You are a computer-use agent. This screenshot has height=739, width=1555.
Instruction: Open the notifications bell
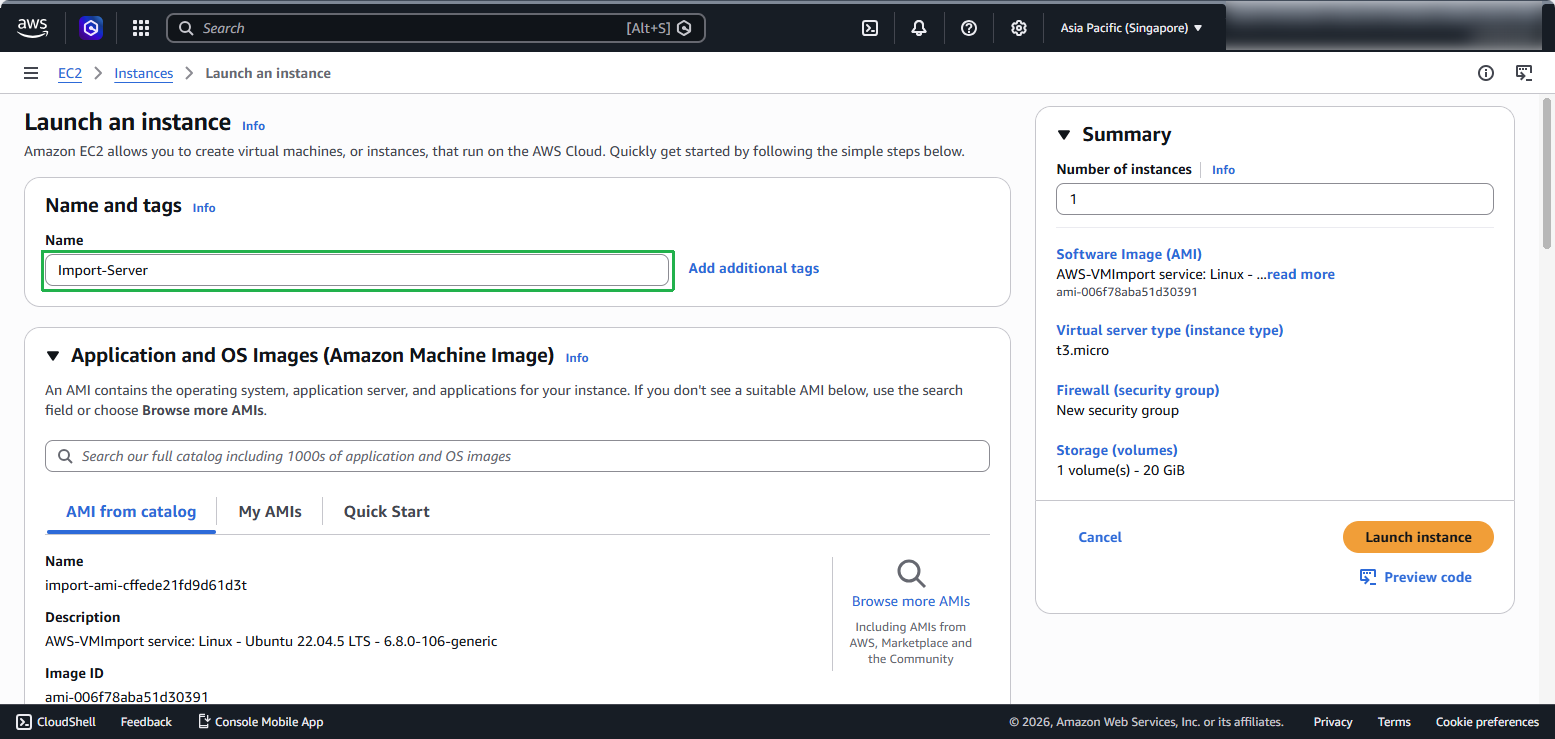point(919,28)
